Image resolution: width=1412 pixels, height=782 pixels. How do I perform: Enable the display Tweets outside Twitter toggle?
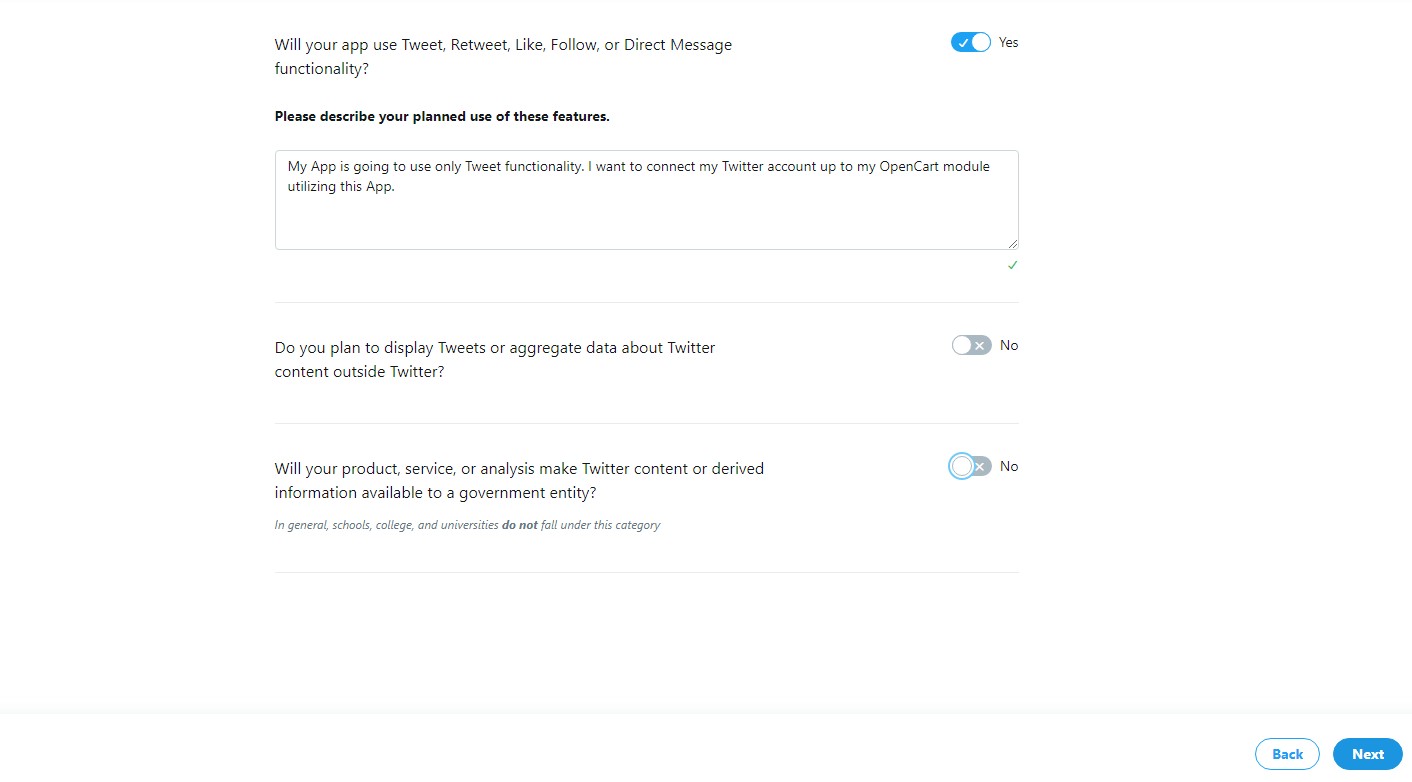click(x=971, y=345)
